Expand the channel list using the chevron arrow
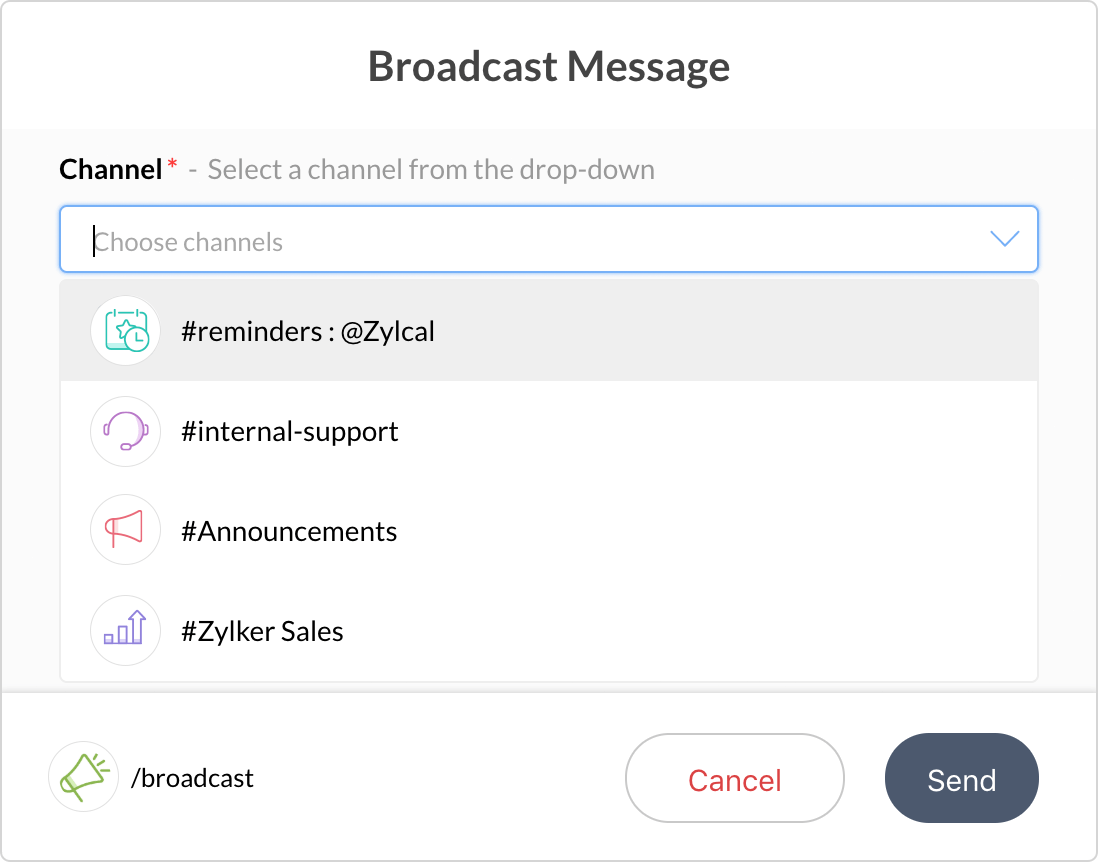Image resolution: width=1098 pixels, height=862 pixels. 1003,239
